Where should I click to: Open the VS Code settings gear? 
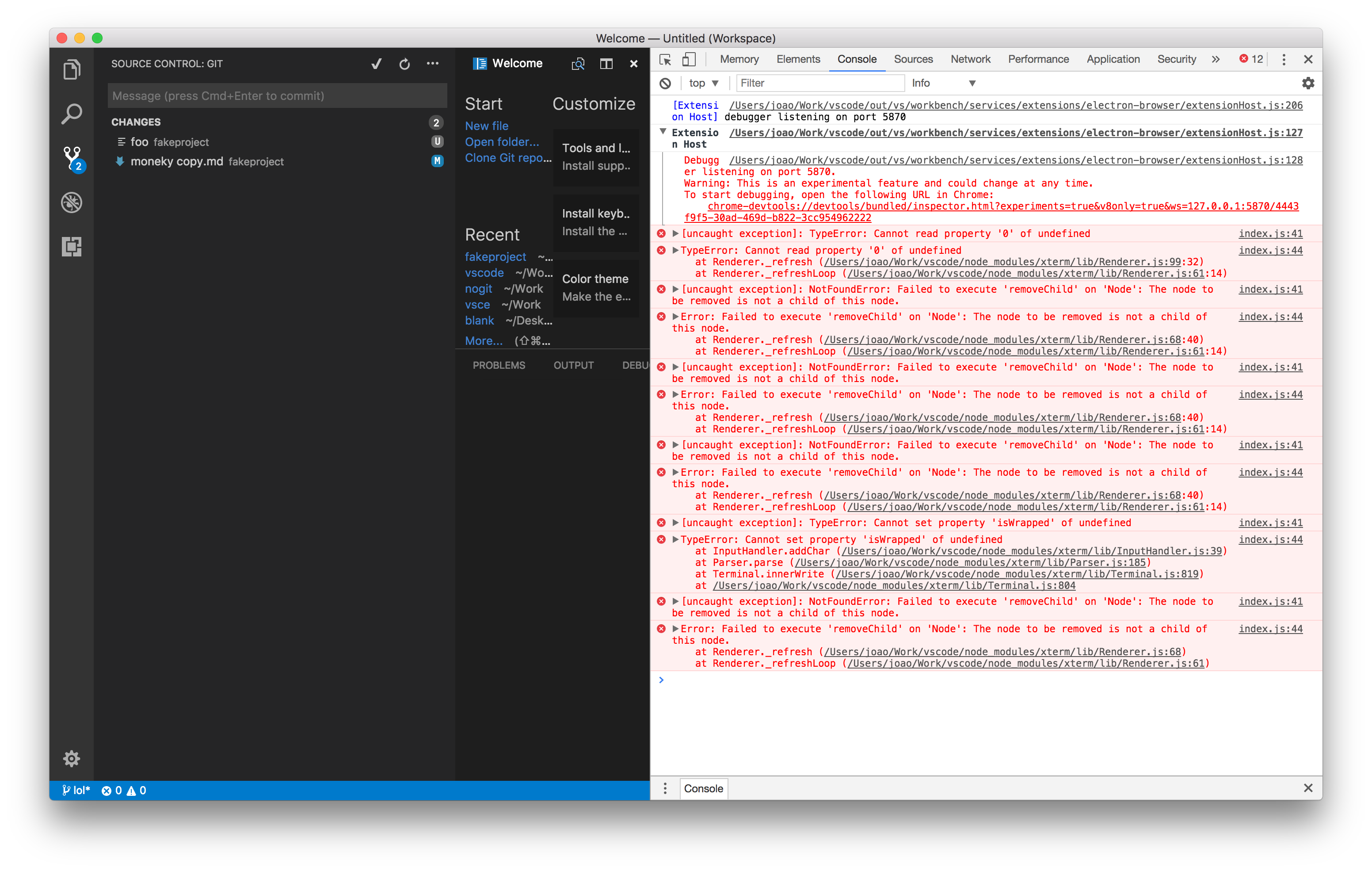72,758
